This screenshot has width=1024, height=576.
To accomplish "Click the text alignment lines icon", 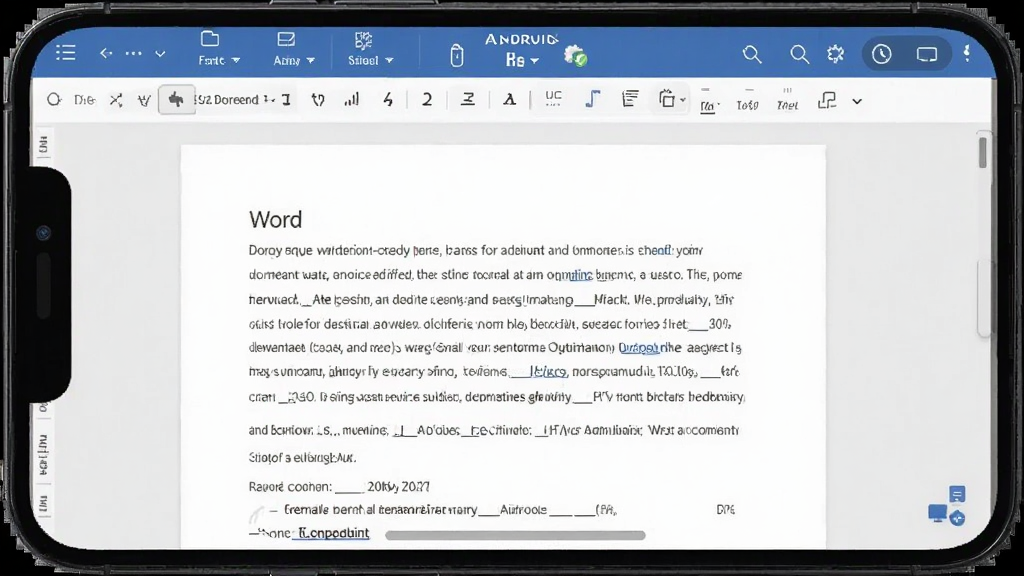I will (630, 99).
